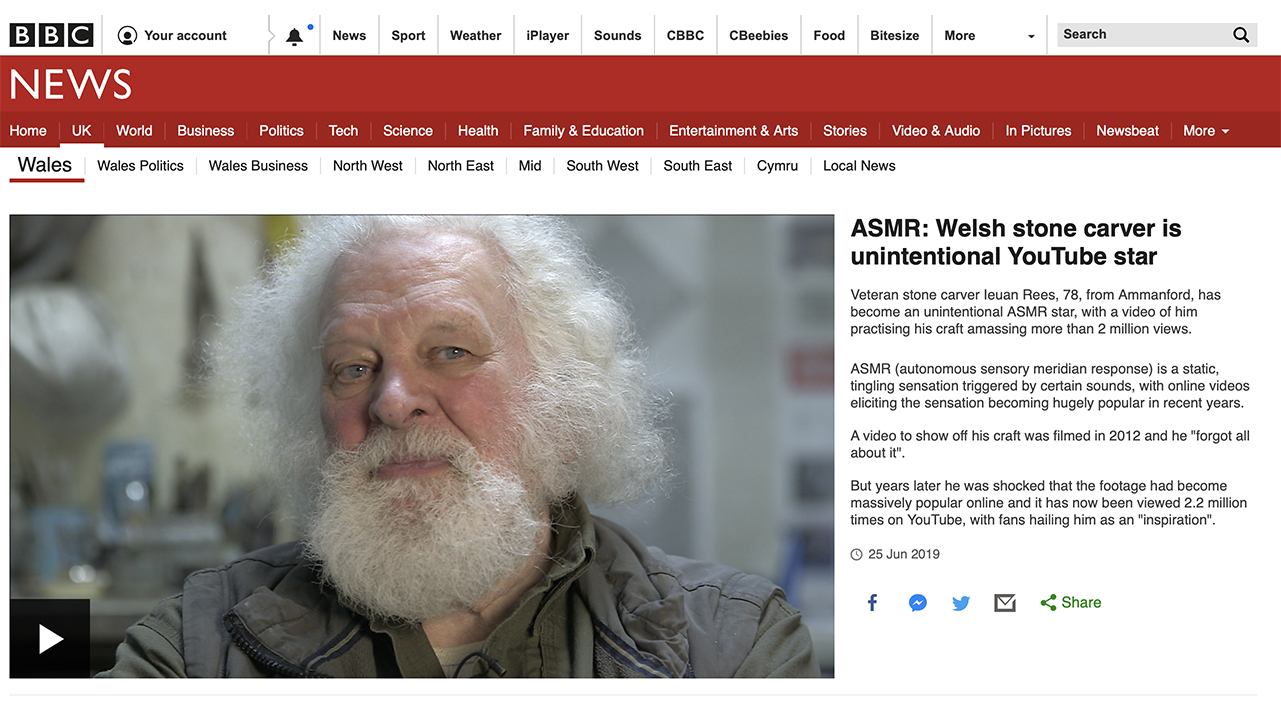The height and width of the screenshot is (712, 1281).
Task: Select the UK news tab
Action: [81, 131]
